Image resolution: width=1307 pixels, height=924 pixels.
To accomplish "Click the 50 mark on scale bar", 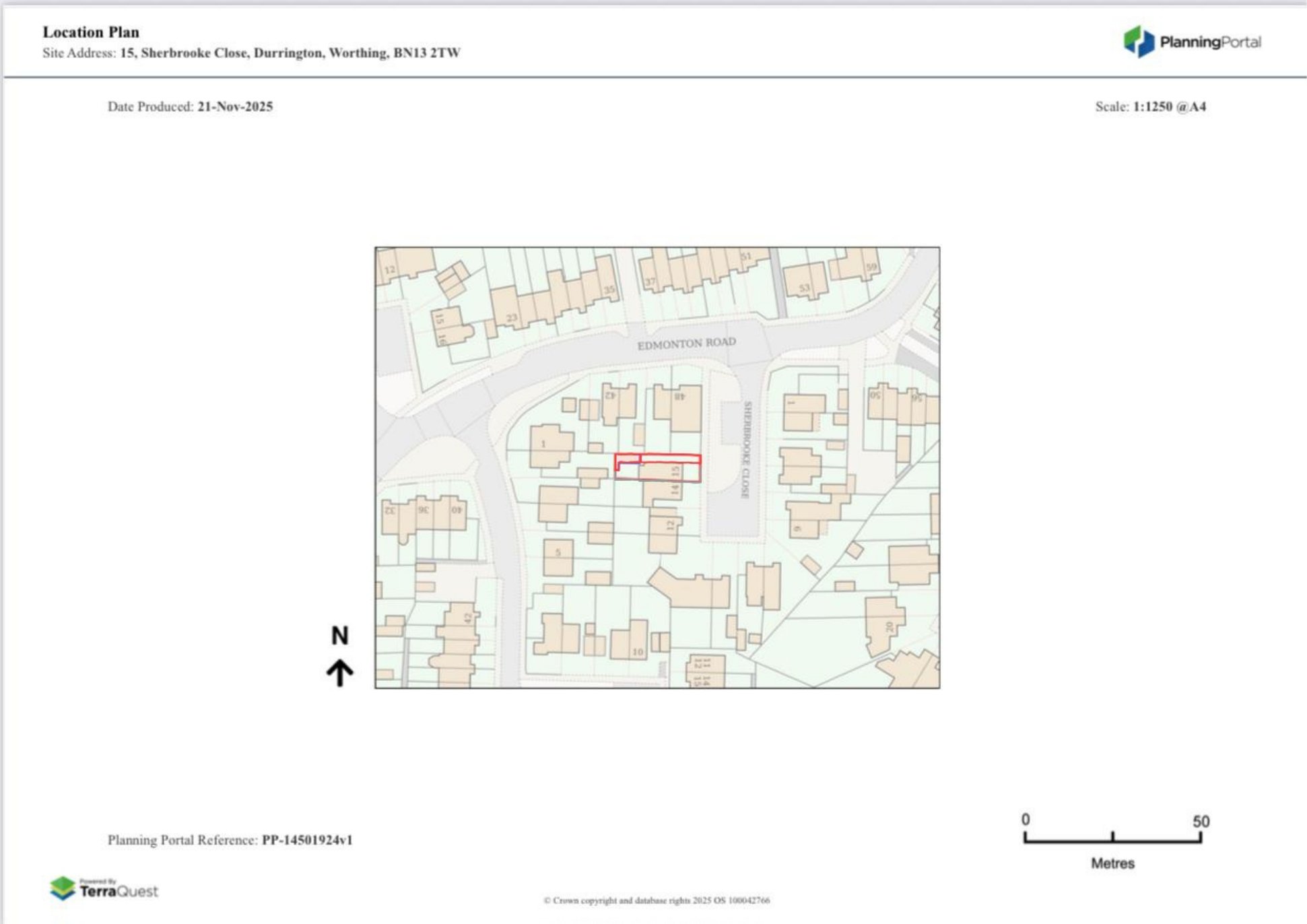I will click(x=1201, y=822).
